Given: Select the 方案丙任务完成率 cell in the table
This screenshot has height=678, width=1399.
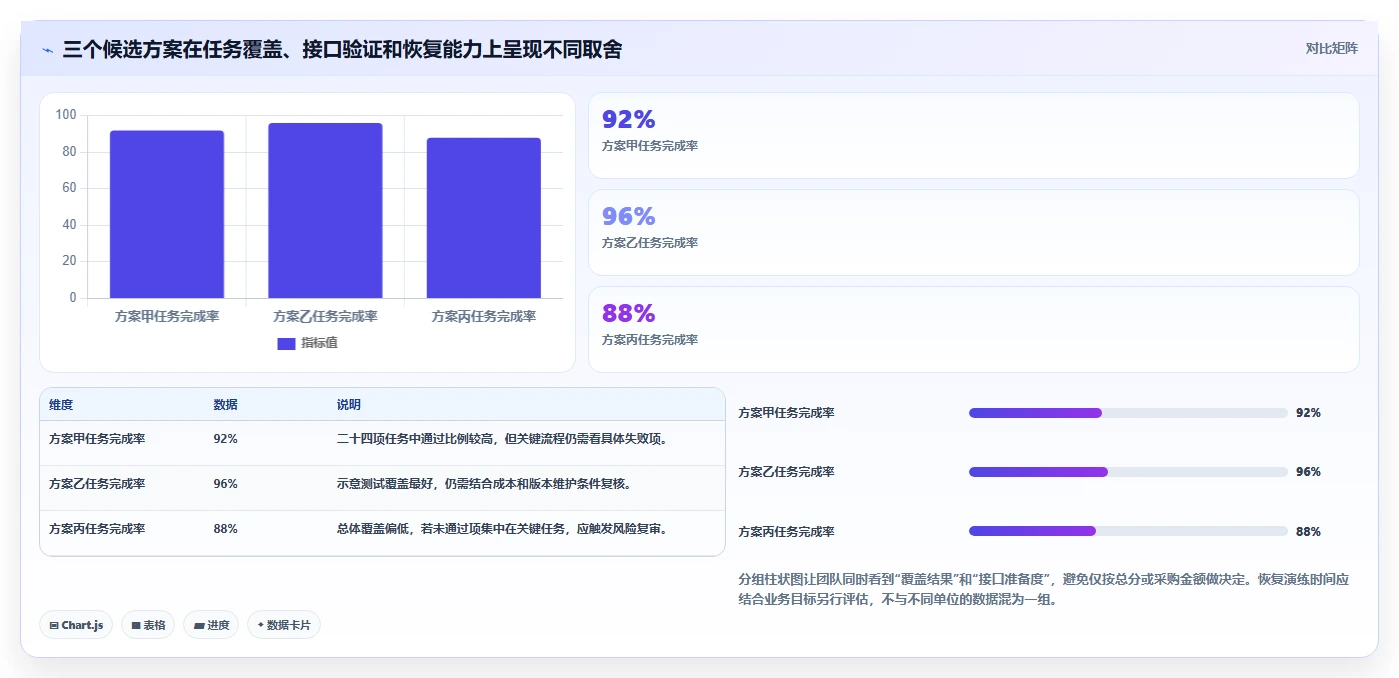Looking at the screenshot, I should point(97,528).
